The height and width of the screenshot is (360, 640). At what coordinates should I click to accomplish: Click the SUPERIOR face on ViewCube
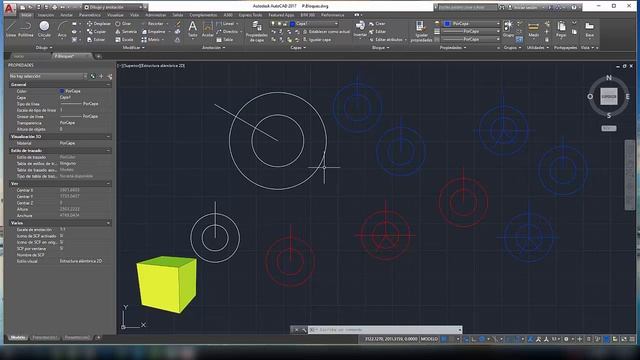pyautogui.click(x=609, y=96)
